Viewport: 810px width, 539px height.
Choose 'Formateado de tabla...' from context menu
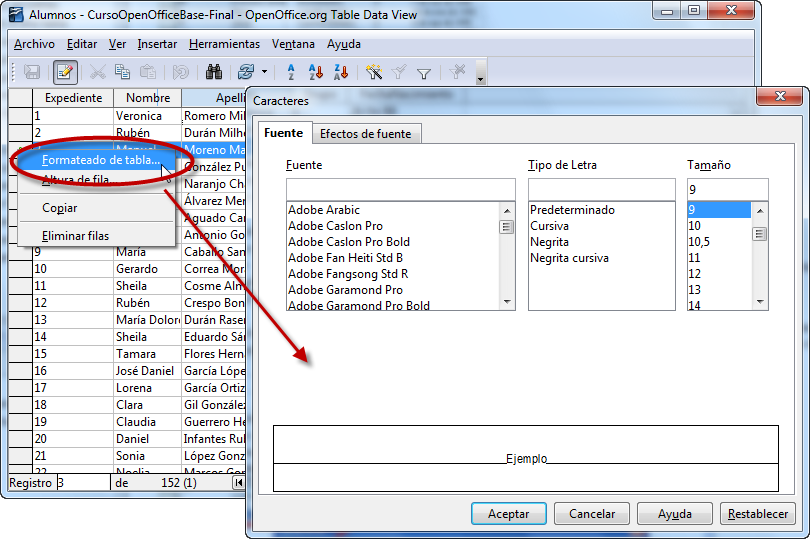97,160
